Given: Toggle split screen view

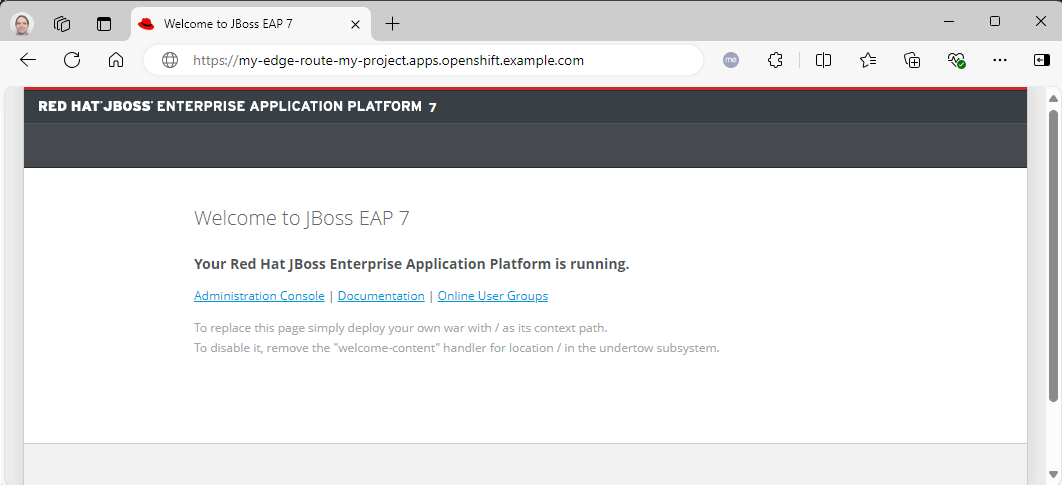Looking at the screenshot, I should pyautogui.click(x=824, y=60).
